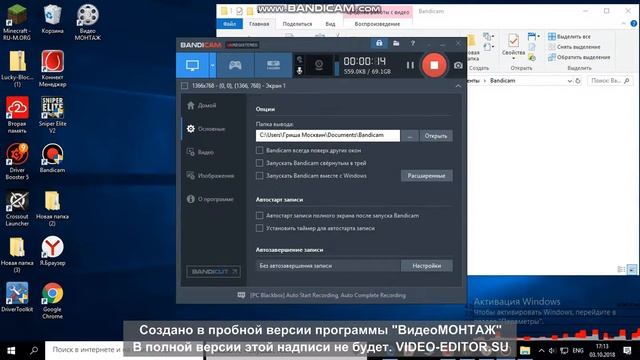Screen dimensions: 640x360
Task: Open Bandicam help question mark
Action: pos(413,43)
